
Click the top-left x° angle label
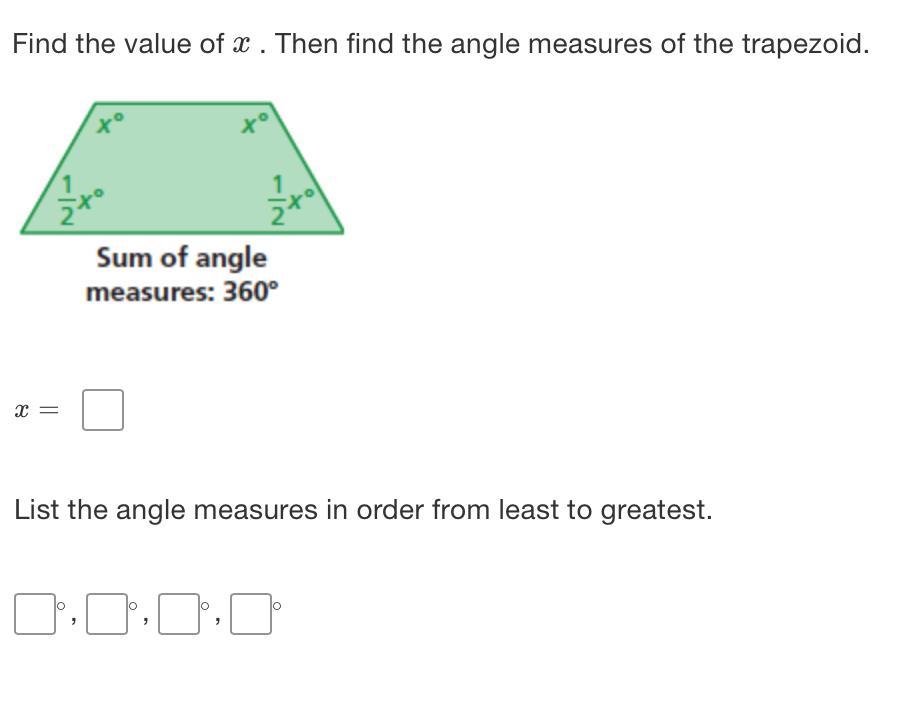pyautogui.click(x=109, y=124)
